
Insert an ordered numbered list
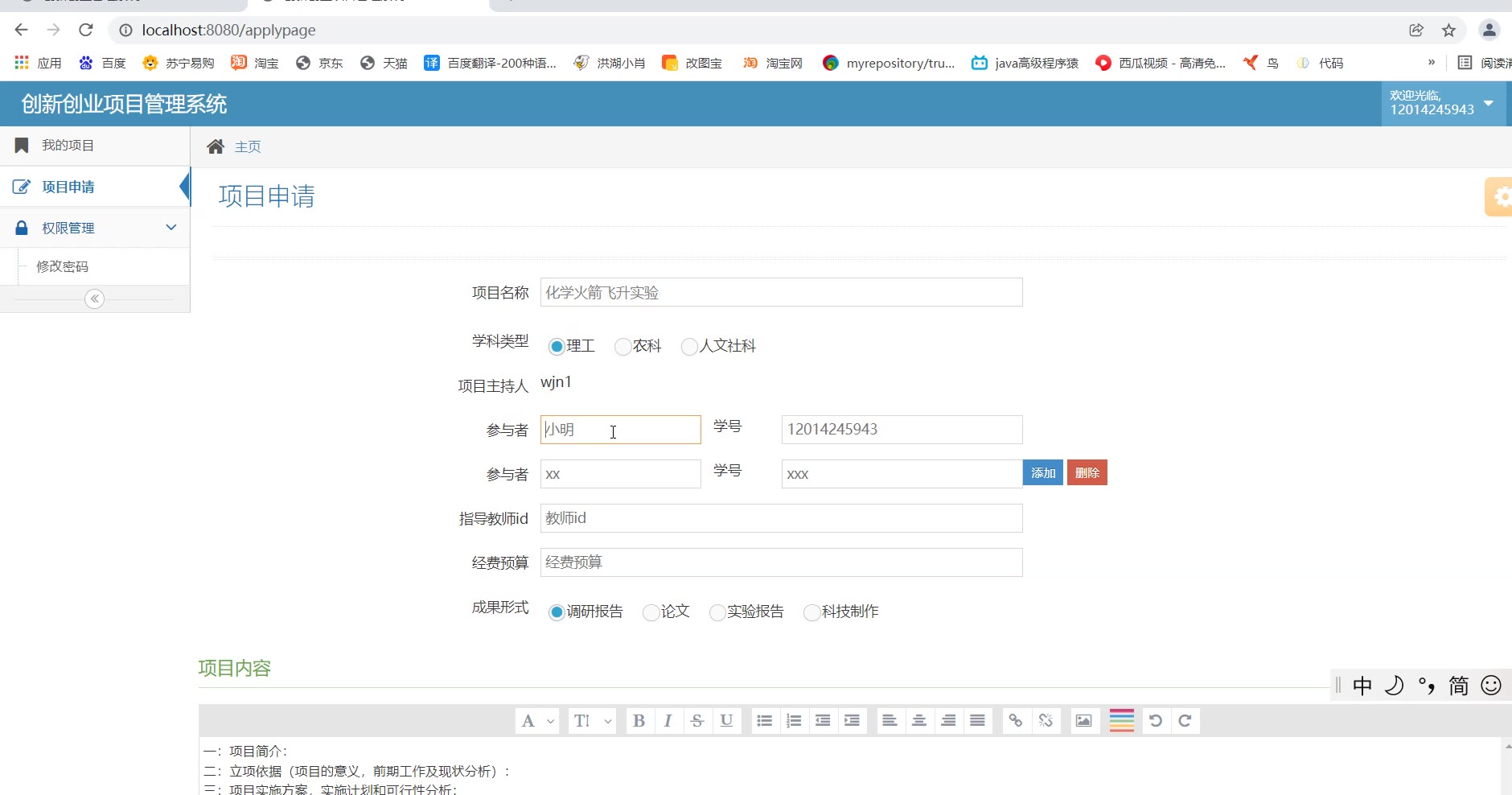pos(794,721)
